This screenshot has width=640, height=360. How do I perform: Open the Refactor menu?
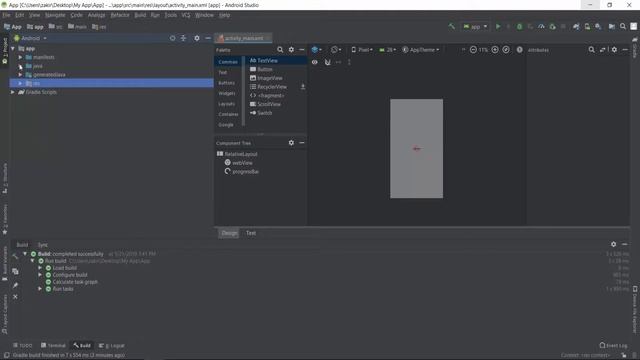point(120,15)
